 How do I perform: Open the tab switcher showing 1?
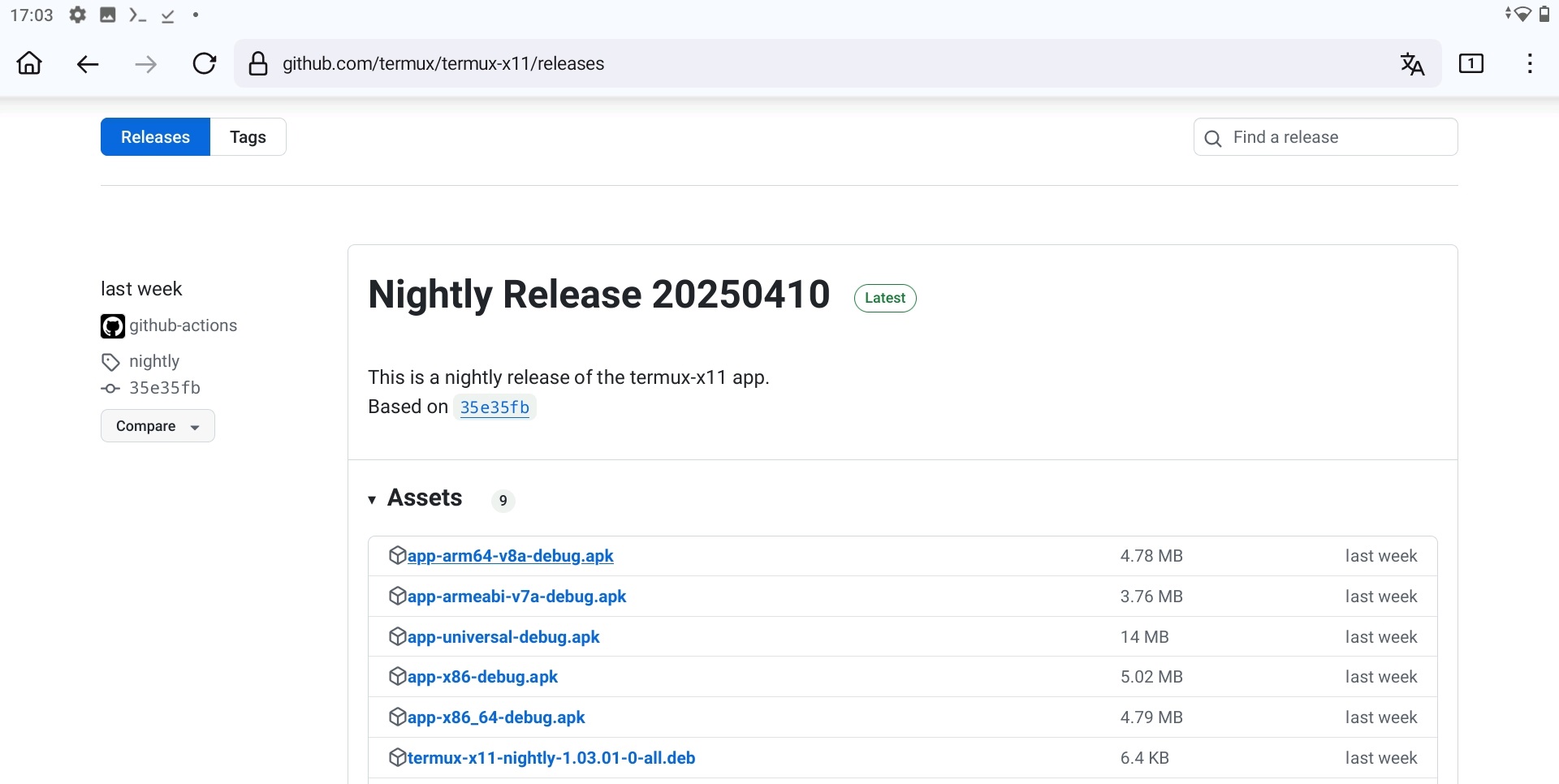pos(1471,63)
